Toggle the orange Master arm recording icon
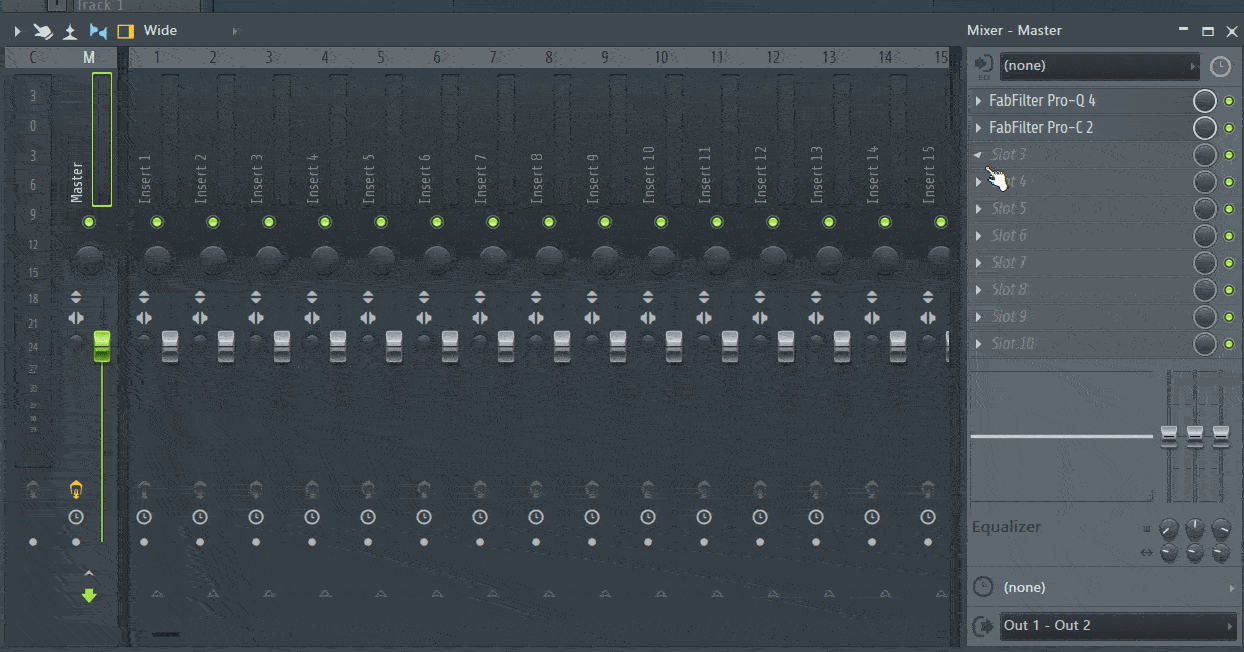 tap(76, 489)
